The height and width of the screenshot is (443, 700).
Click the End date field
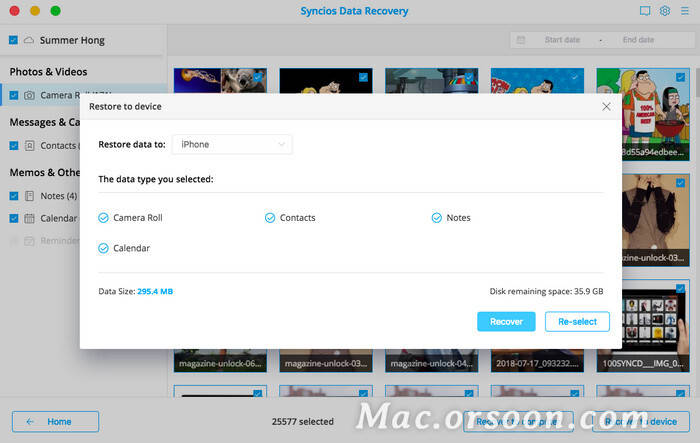pos(638,40)
